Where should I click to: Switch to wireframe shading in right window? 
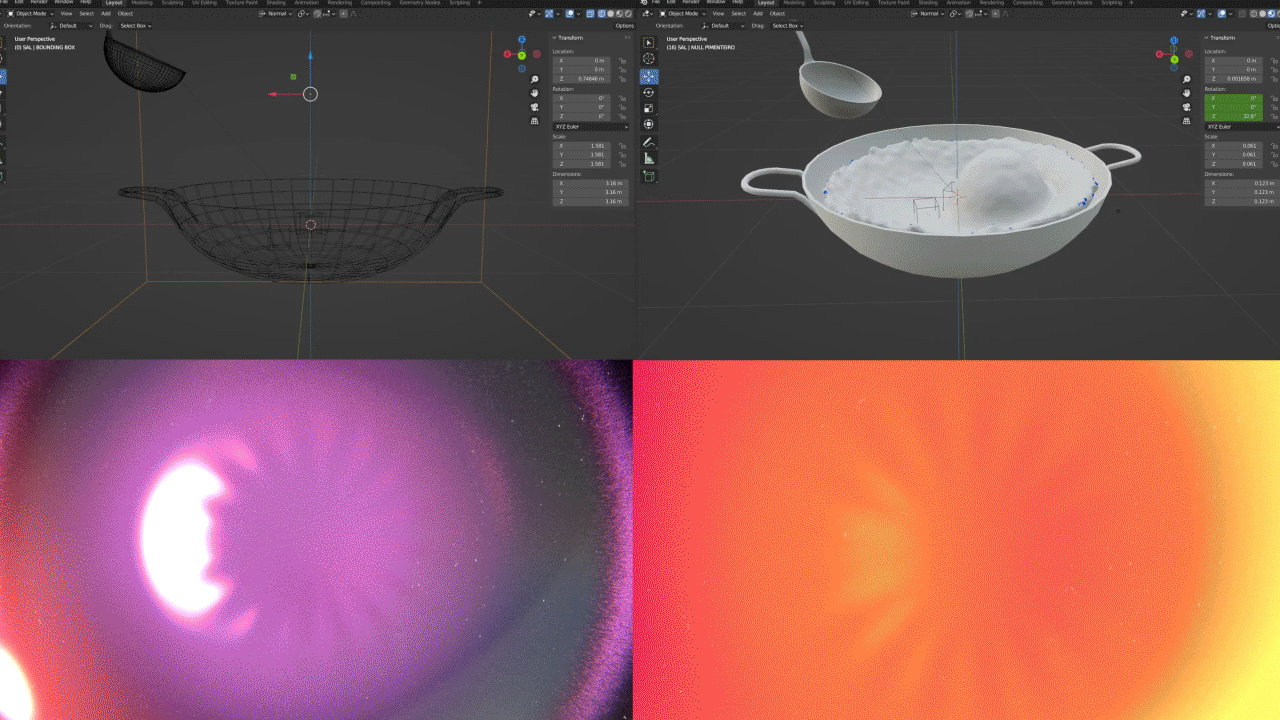tap(1253, 14)
